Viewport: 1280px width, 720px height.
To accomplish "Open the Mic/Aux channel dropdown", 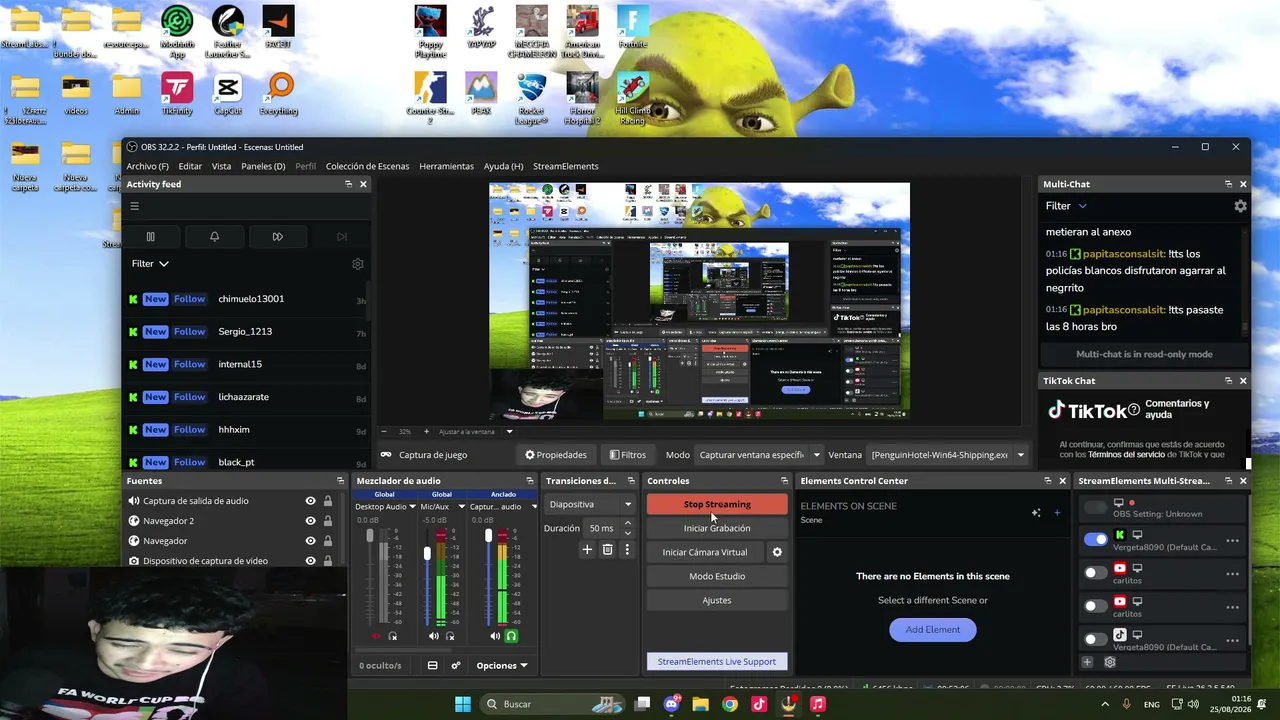I will click(x=442, y=507).
